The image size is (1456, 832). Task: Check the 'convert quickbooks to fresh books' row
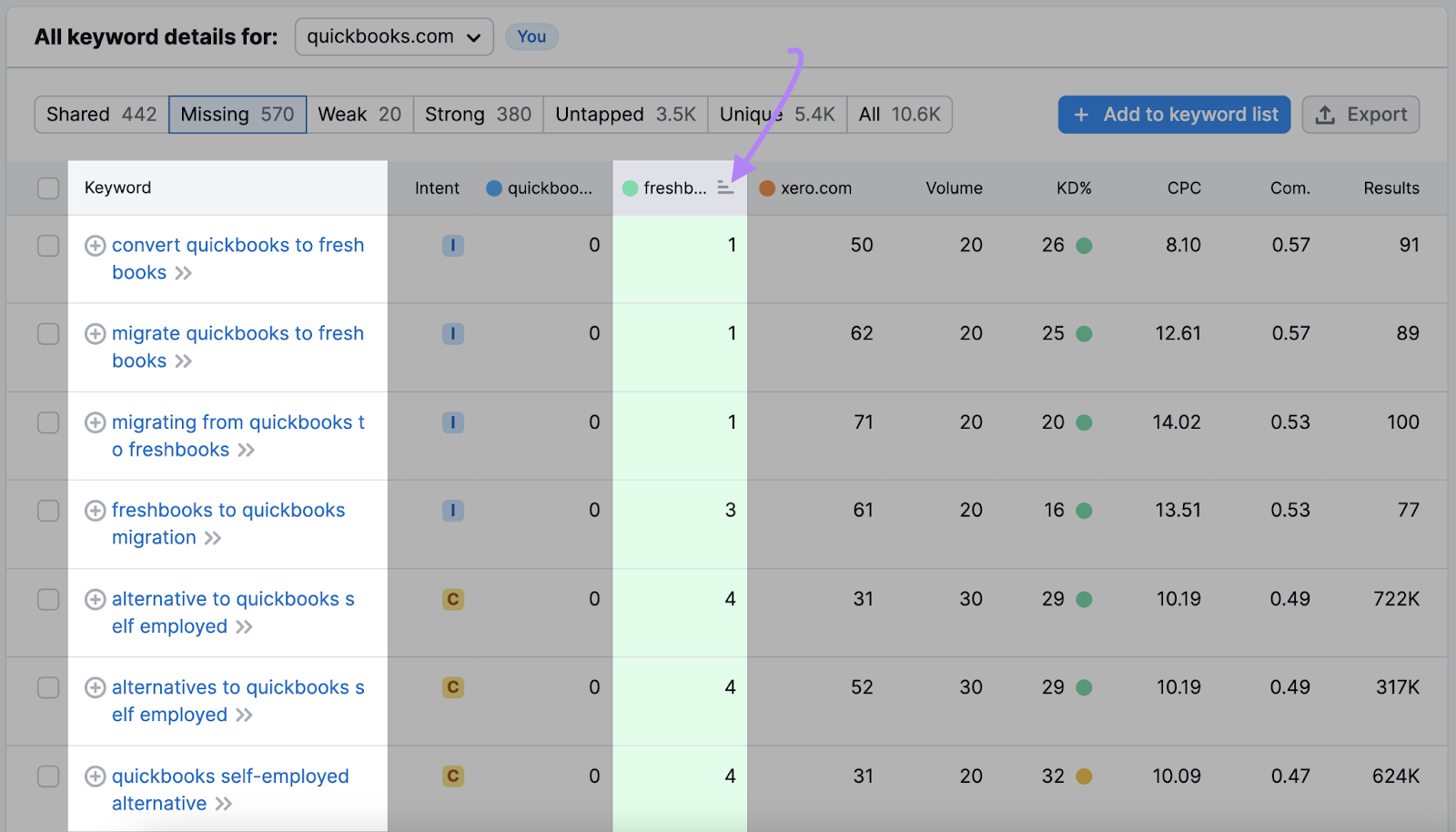point(48,246)
